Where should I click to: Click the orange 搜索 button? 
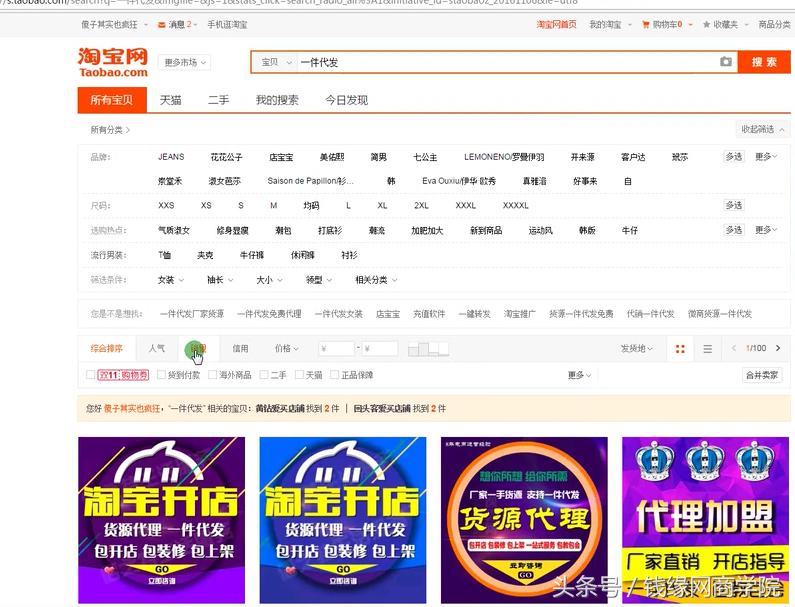pos(764,62)
